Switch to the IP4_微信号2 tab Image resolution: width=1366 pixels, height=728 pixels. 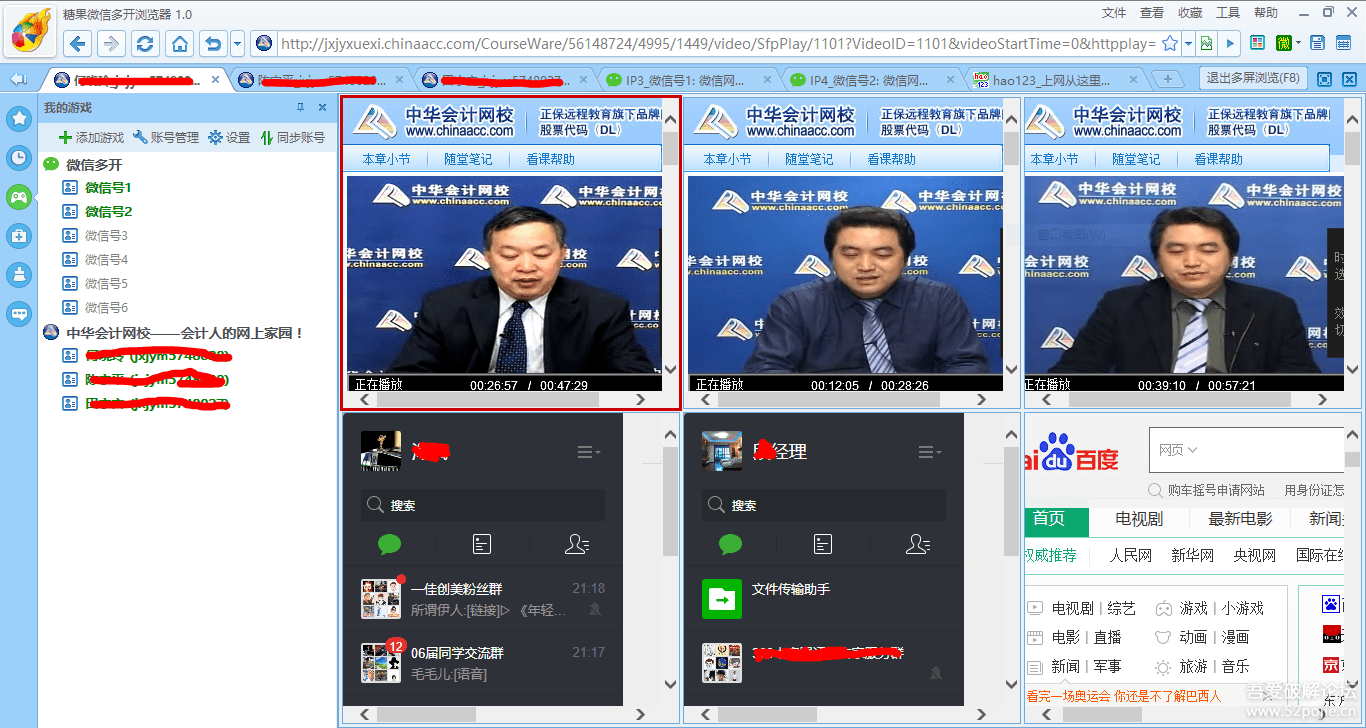(870, 79)
